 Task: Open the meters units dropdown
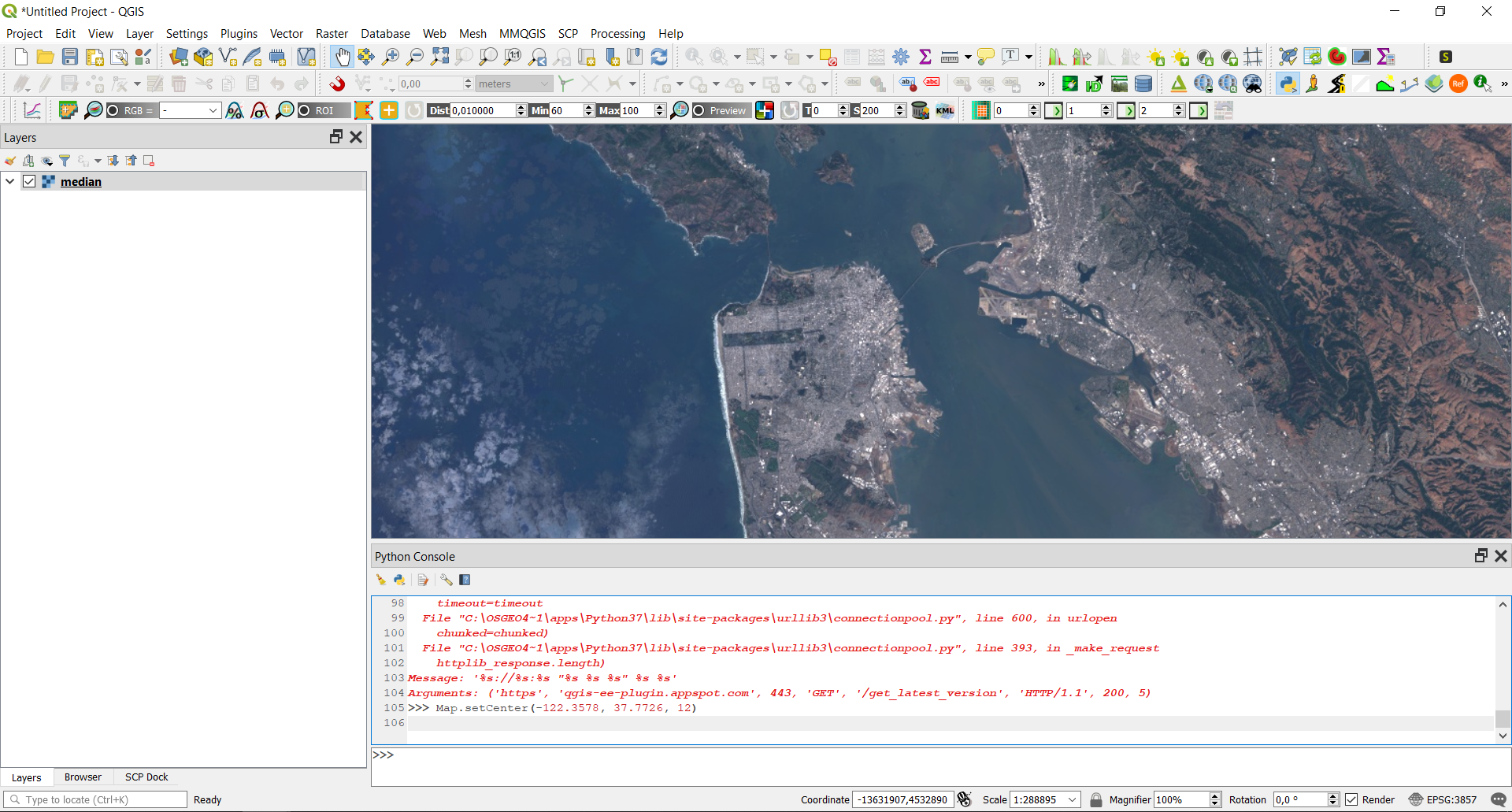pos(513,83)
